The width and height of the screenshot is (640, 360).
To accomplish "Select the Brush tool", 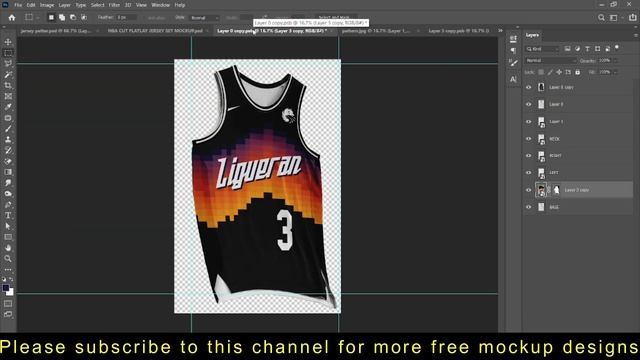I will point(8,129).
